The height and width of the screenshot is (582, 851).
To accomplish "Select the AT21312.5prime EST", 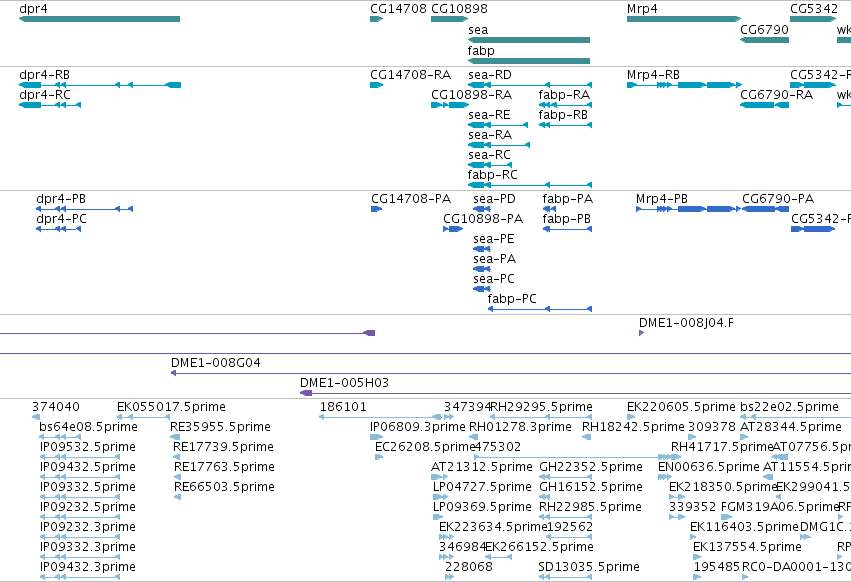I will point(440,477).
